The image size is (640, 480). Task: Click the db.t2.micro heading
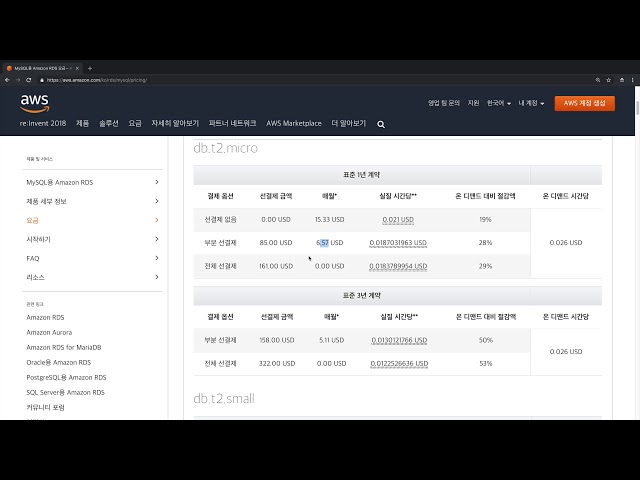[x=225, y=148]
